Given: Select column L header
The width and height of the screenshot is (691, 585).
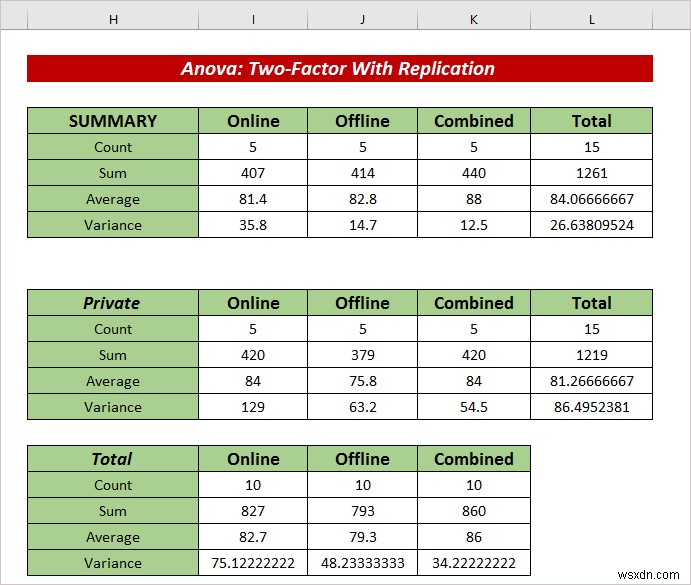Looking at the screenshot, I should (x=591, y=20).
